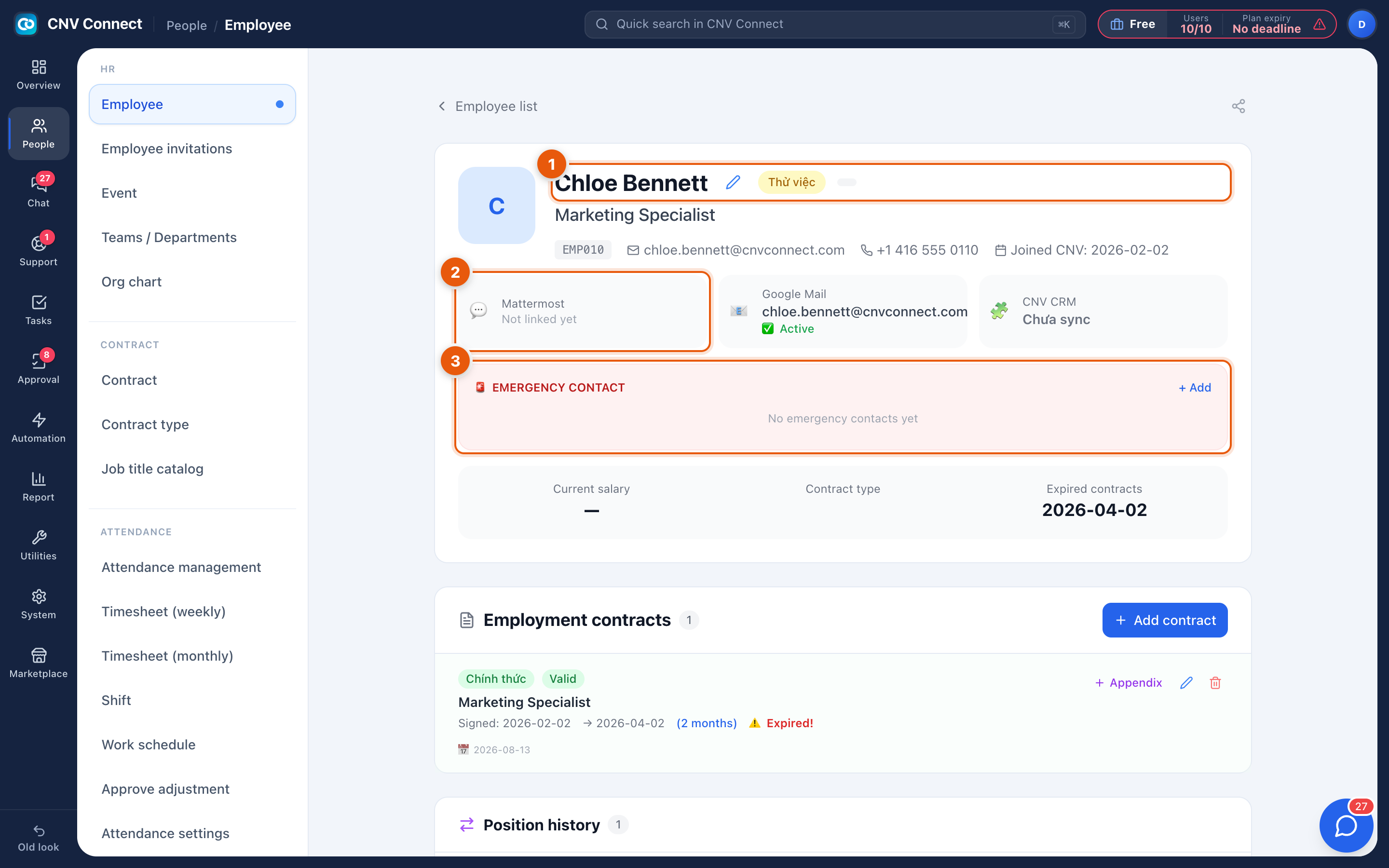The width and height of the screenshot is (1389, 868).
Task: Click the Mattermost Not linked yet card
Action: [x=583, y=311]
